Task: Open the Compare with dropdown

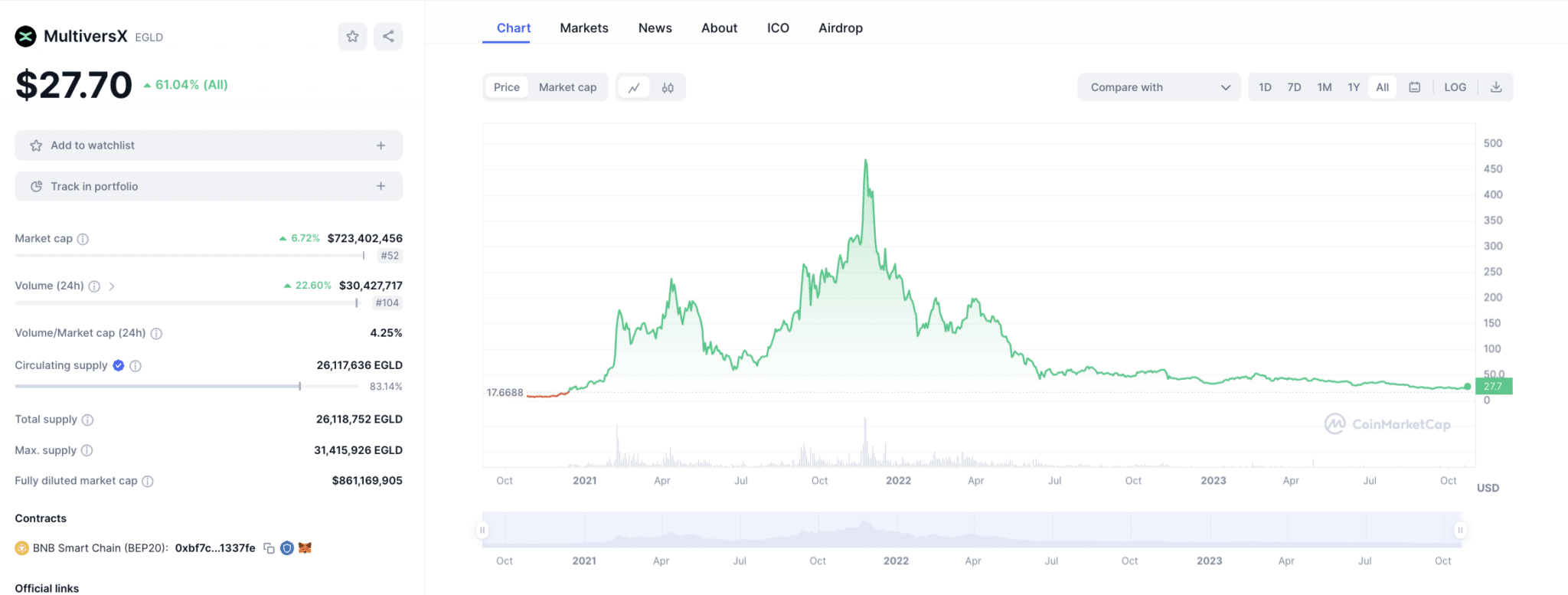Action: [x=1159, y=87]
